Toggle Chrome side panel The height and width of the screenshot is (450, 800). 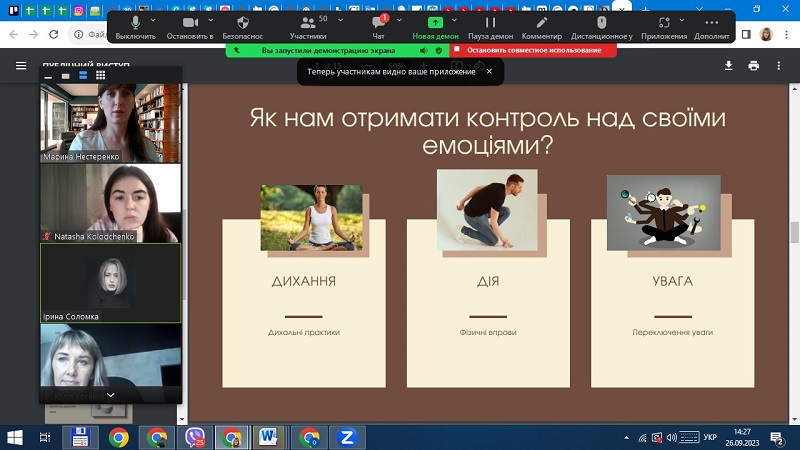click(x=746, y=34)
